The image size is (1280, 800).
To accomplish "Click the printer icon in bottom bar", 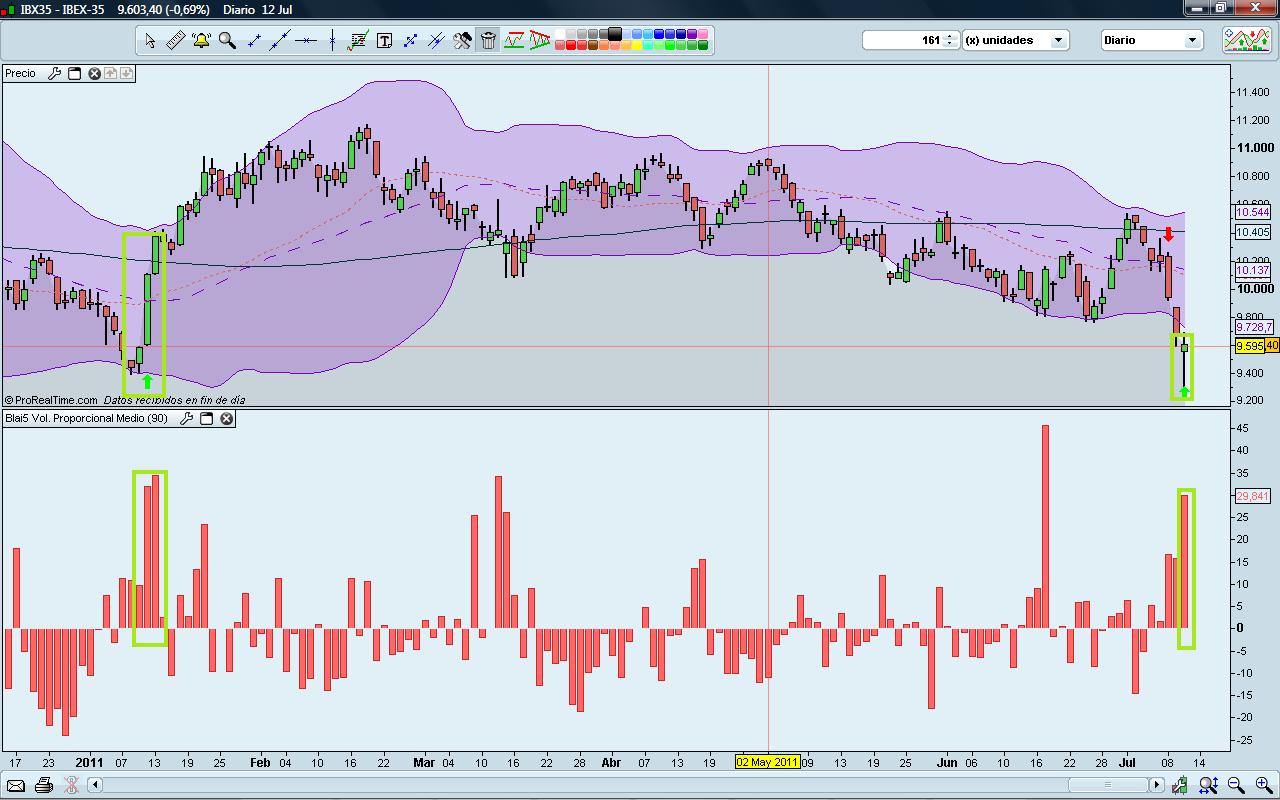I will coord(43,785).
